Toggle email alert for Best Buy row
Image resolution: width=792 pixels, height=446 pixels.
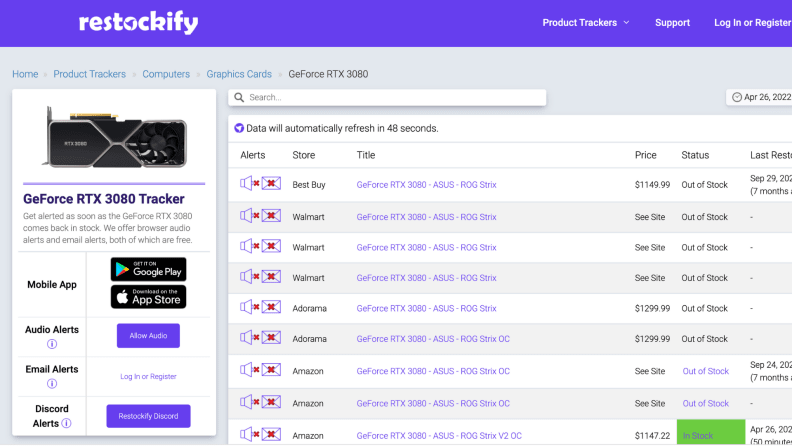[271, 183]
